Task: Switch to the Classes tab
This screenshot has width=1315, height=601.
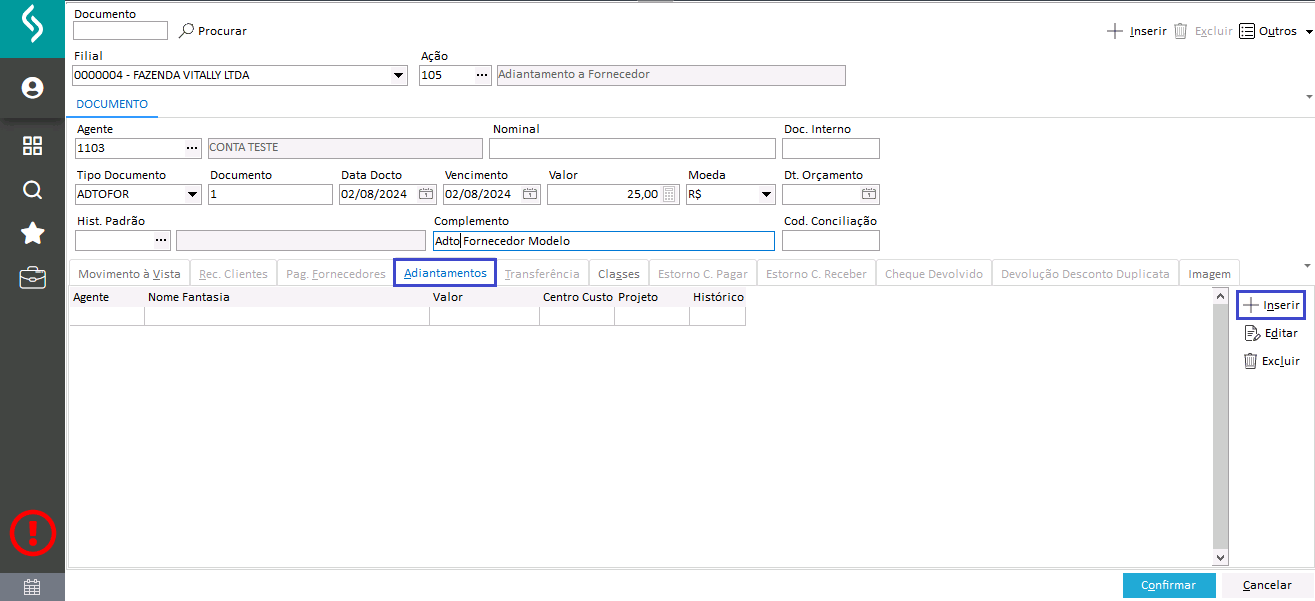Action: (x=619, y=273)
